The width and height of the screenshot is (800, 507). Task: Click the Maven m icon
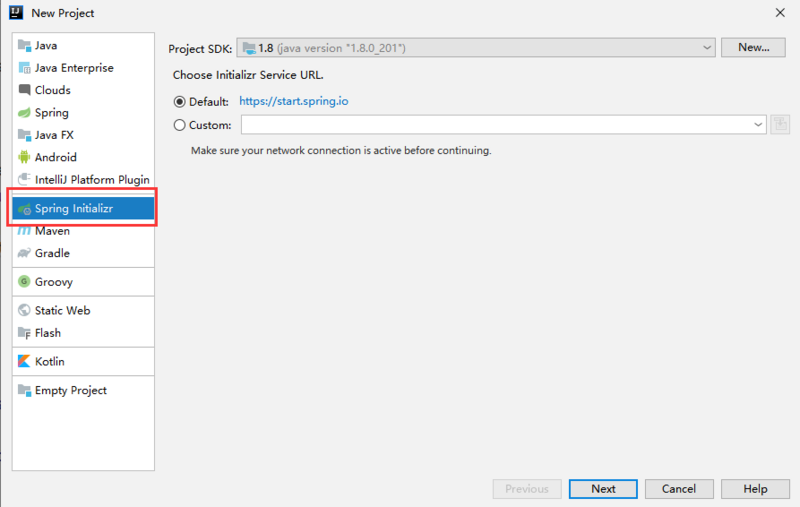point(24,231)
